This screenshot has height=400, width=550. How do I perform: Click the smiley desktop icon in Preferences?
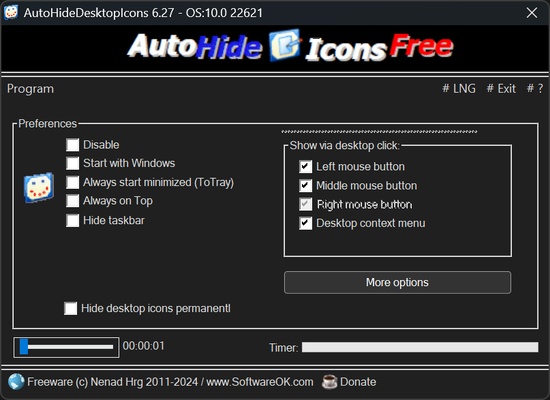coord(39,187)
